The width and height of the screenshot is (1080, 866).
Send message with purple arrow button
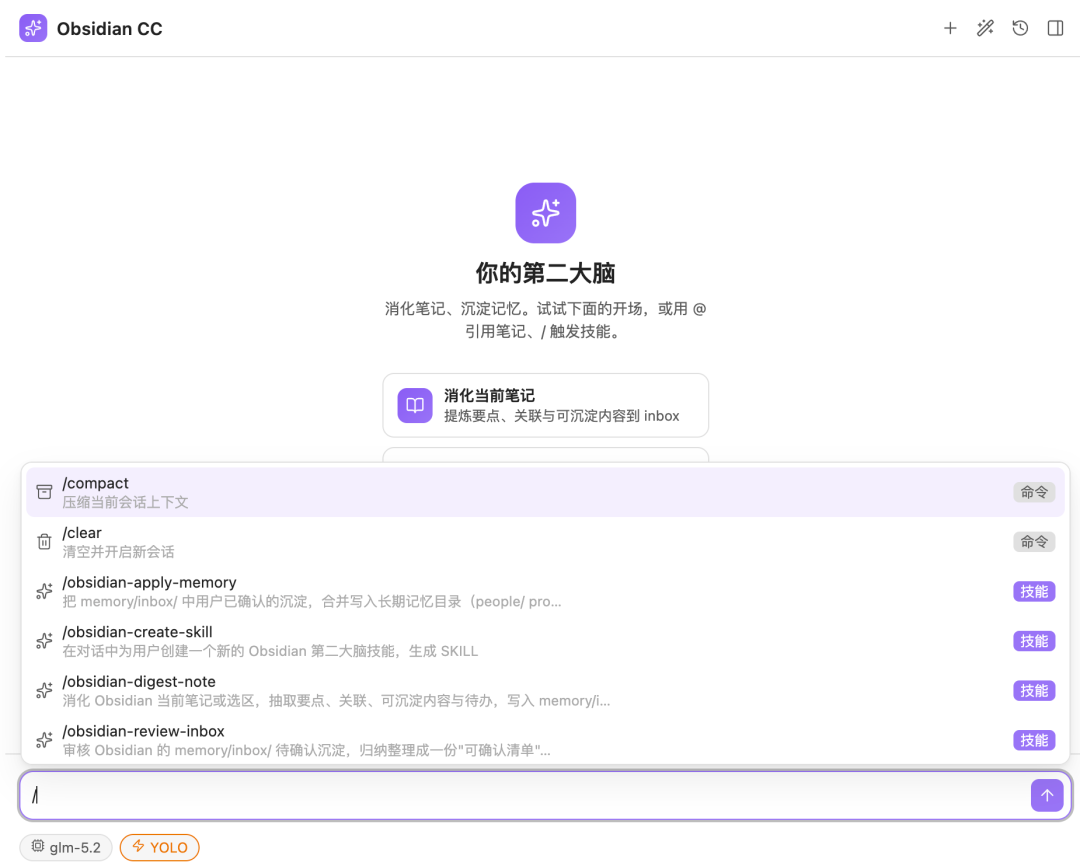click(x=1047, y=796)
